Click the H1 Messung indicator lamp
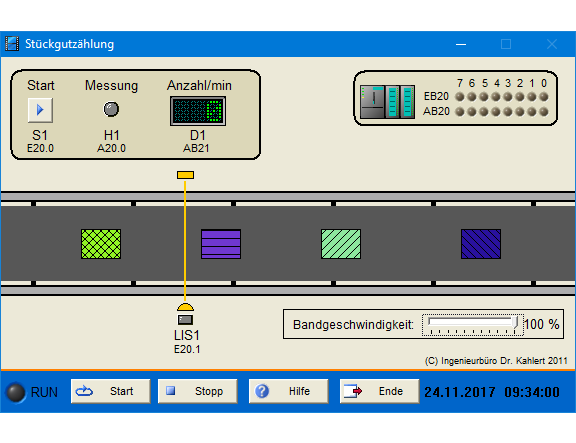The width and height of the screenshot is (576, 443). click(x=111, y=109)
